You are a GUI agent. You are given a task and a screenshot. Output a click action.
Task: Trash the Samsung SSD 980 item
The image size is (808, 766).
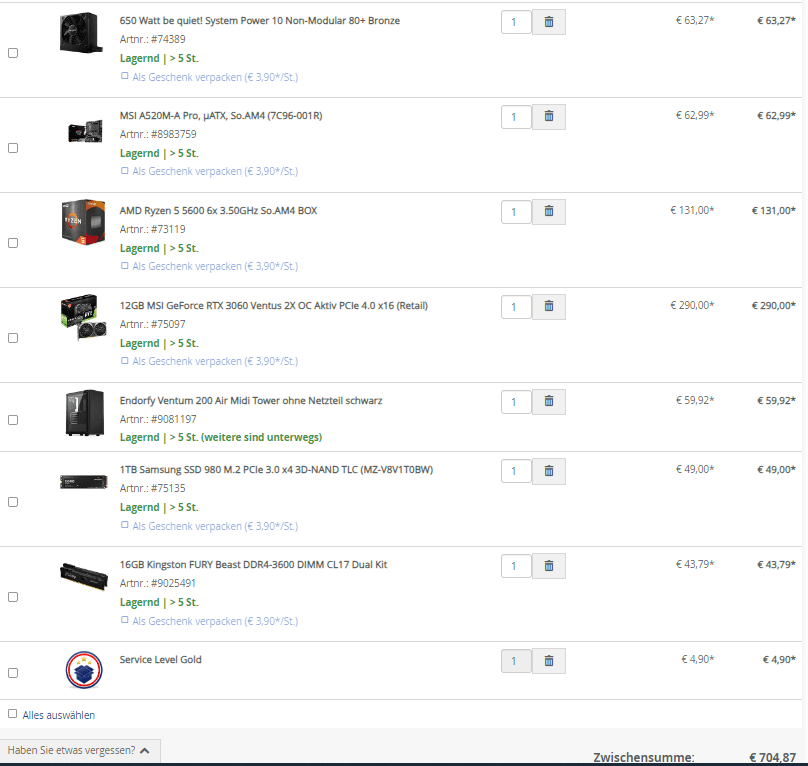[x=549, y=471]
